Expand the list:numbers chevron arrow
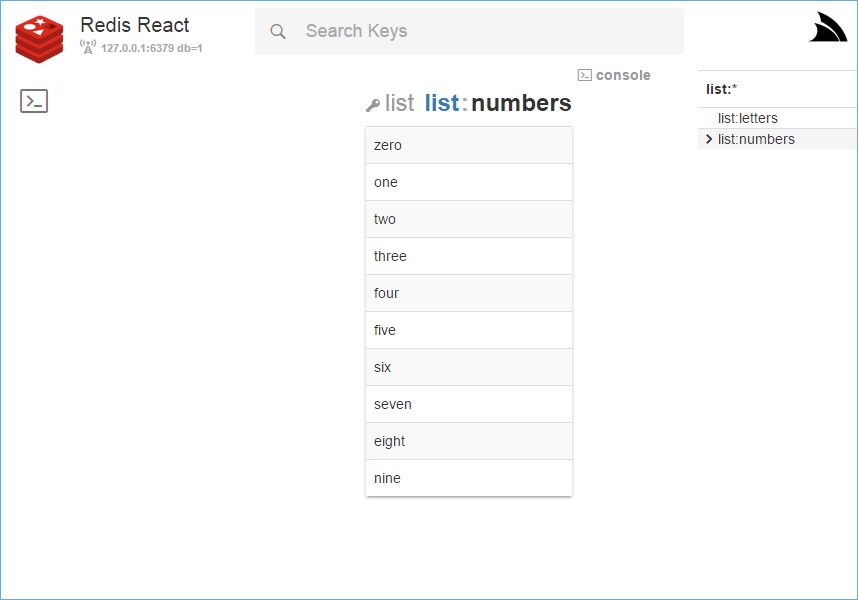Viewport: 858px width, 600px height. click(709, 139)
